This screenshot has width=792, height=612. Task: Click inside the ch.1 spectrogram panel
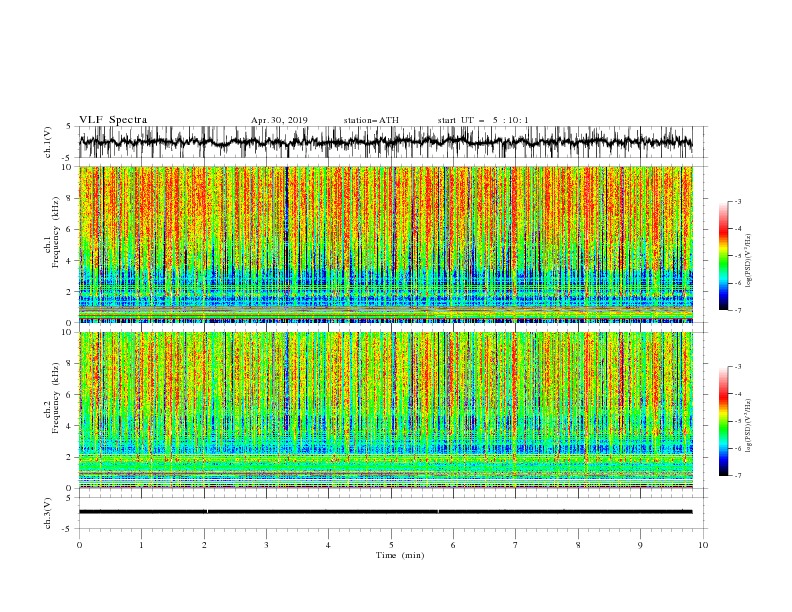pyautogui.click(x=386, y=244)
